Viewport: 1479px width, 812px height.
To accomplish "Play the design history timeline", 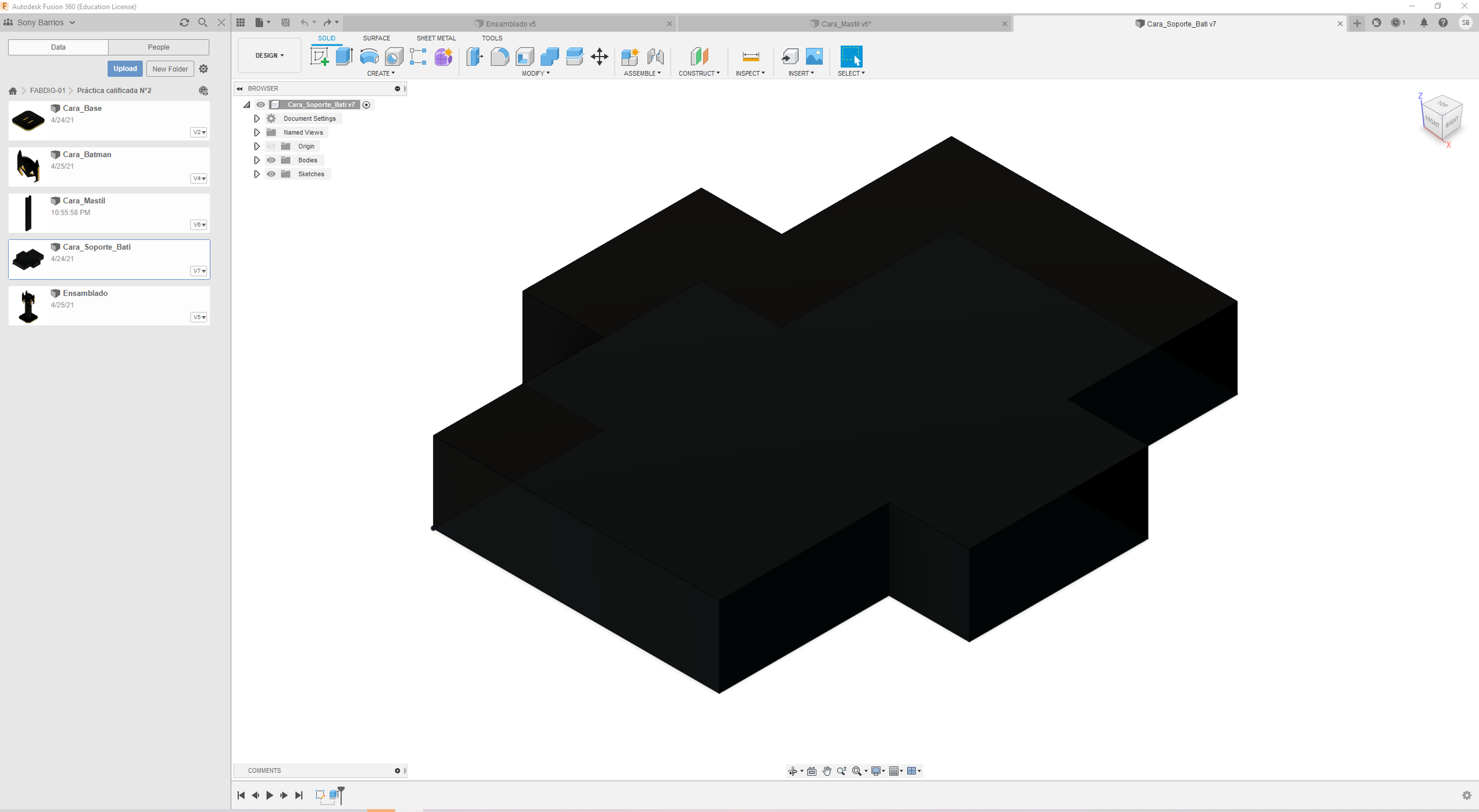I will point(269,795).
